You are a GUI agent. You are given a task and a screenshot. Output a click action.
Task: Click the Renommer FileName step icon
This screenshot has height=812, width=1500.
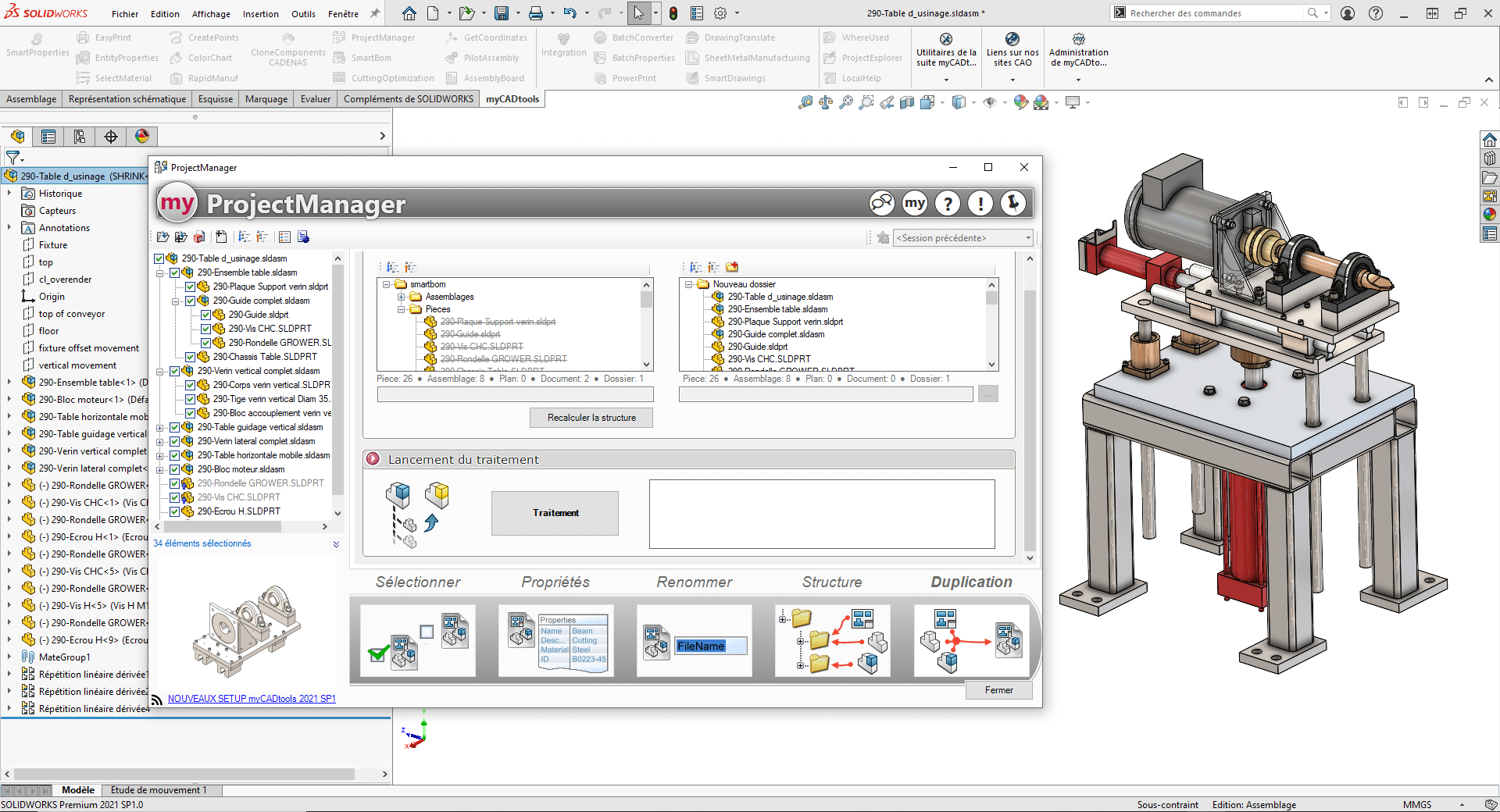694,641
